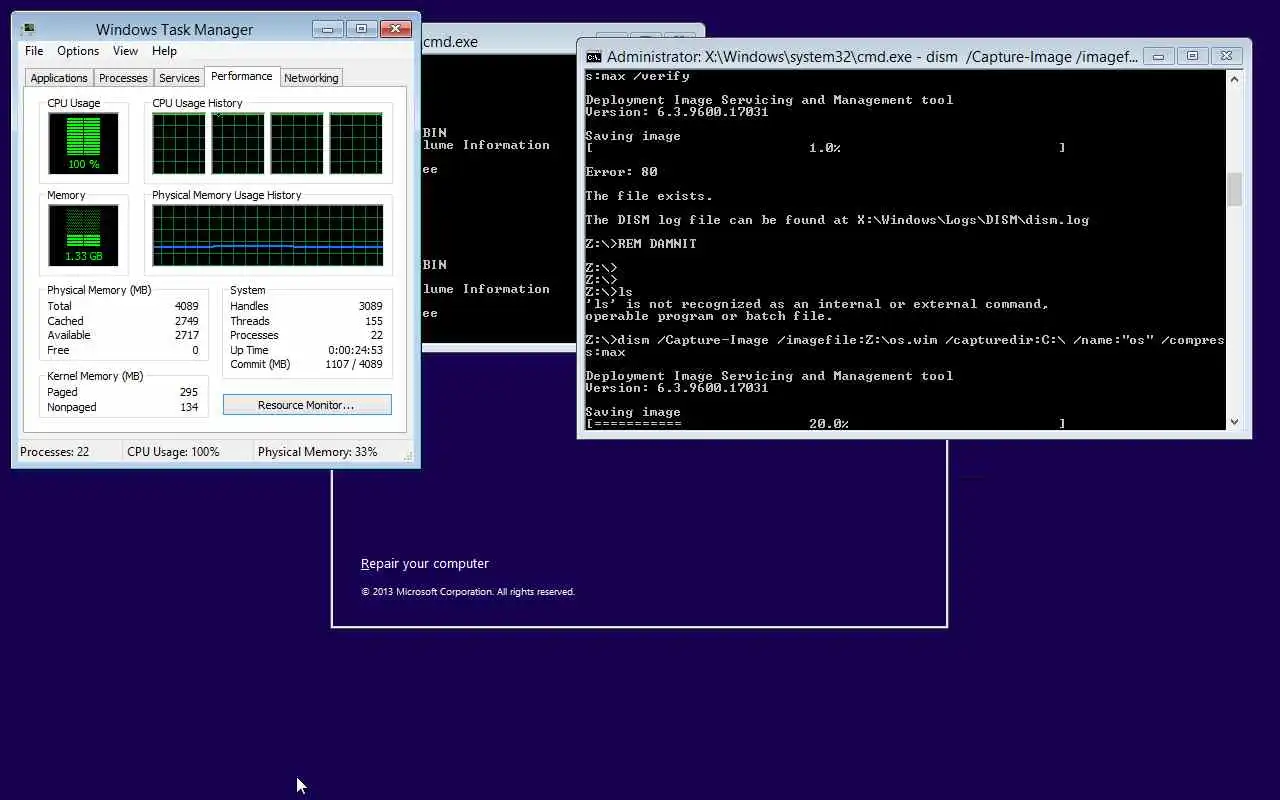Viewport: 1280px width, 800px height.
Task: Open the Options menu in Task Manager
Action: coord(78,51)
